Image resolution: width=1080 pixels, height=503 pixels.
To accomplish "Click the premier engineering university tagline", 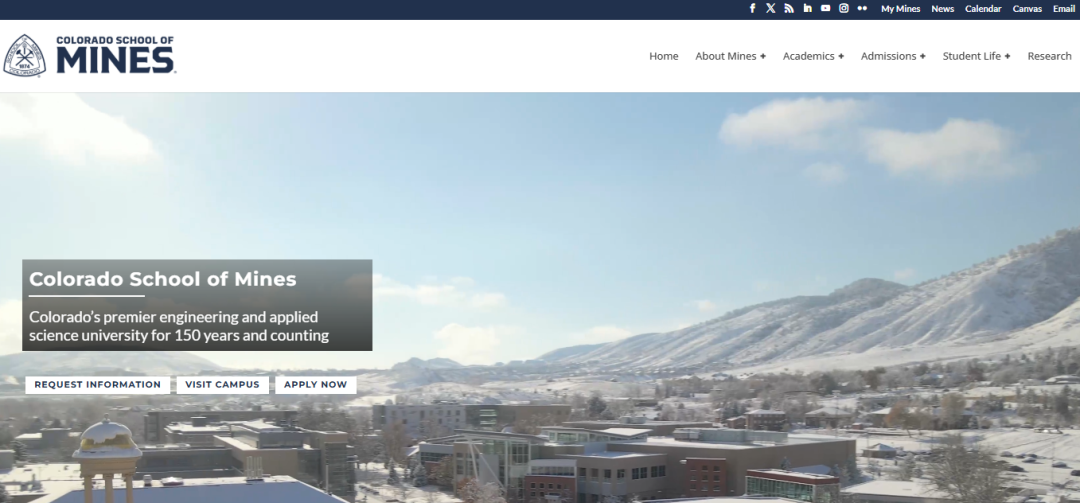I will tap(179, 327).
